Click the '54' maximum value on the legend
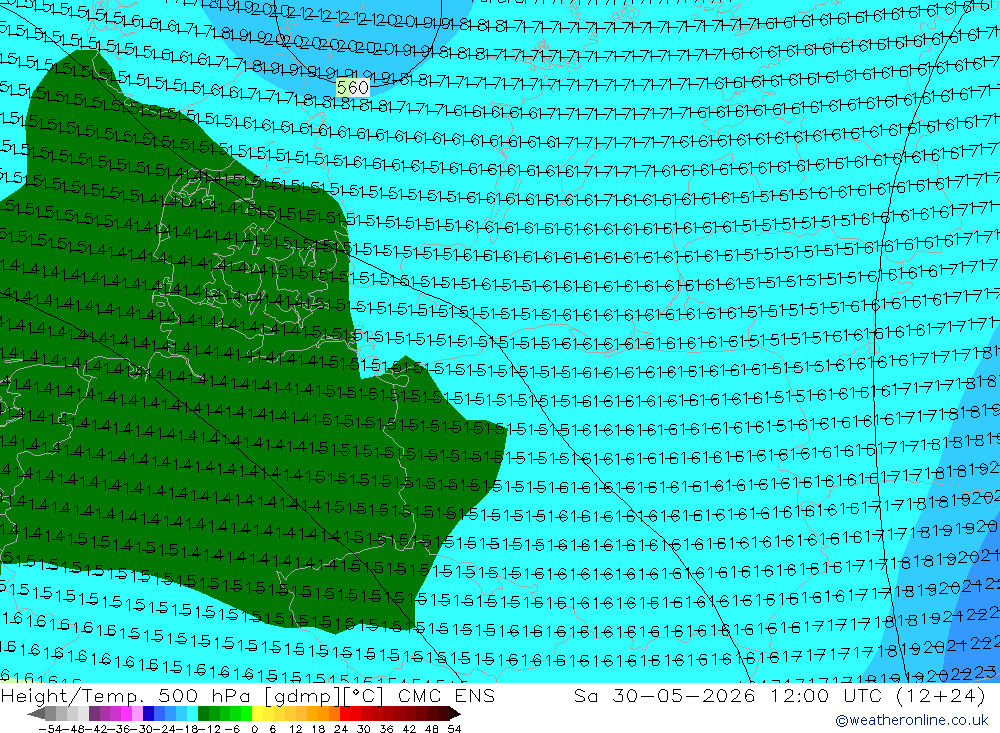The width and height of the screenshot is (1000, 733). pos(454,729)
